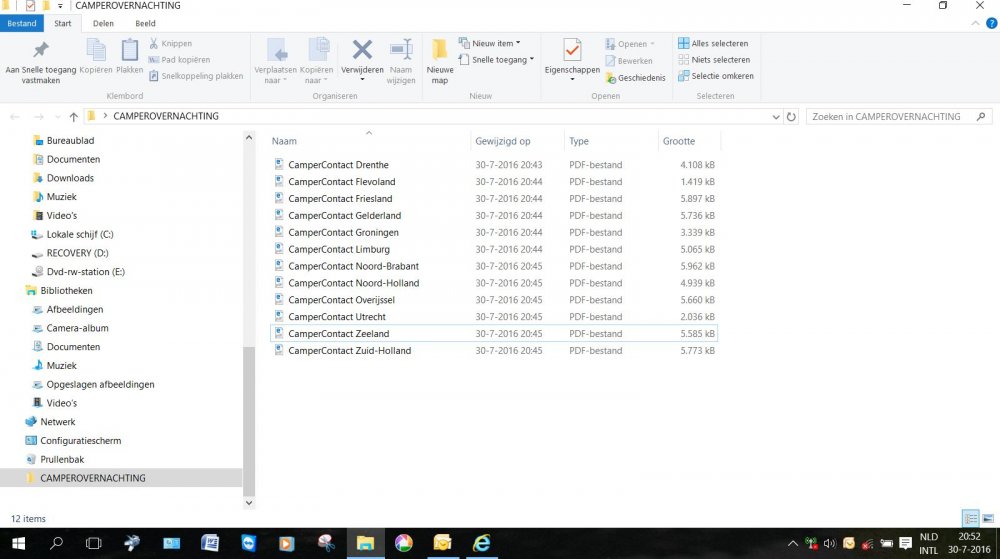The width and height of the screenshot is (1000, 559).
Task: Expand the address bar history dropdown arrow
Action: 777,116
